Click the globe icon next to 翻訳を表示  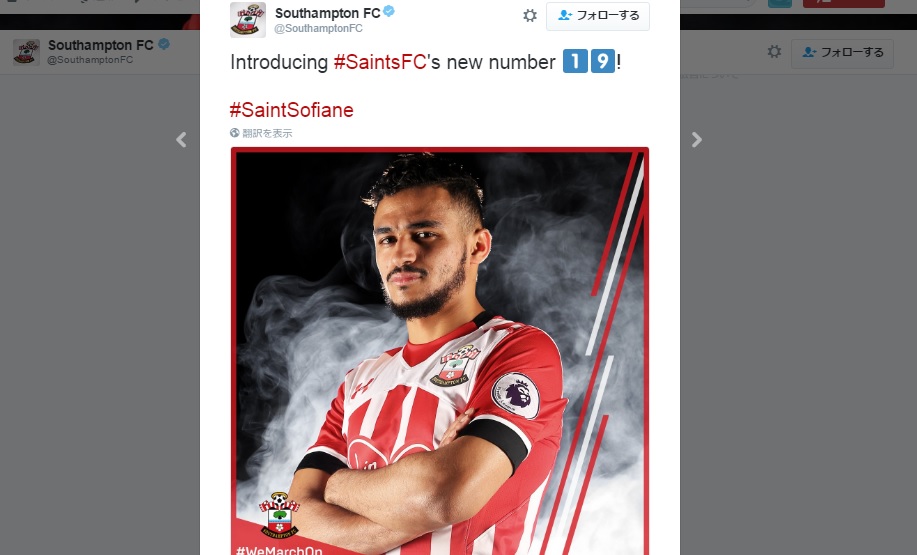[235, 133]
